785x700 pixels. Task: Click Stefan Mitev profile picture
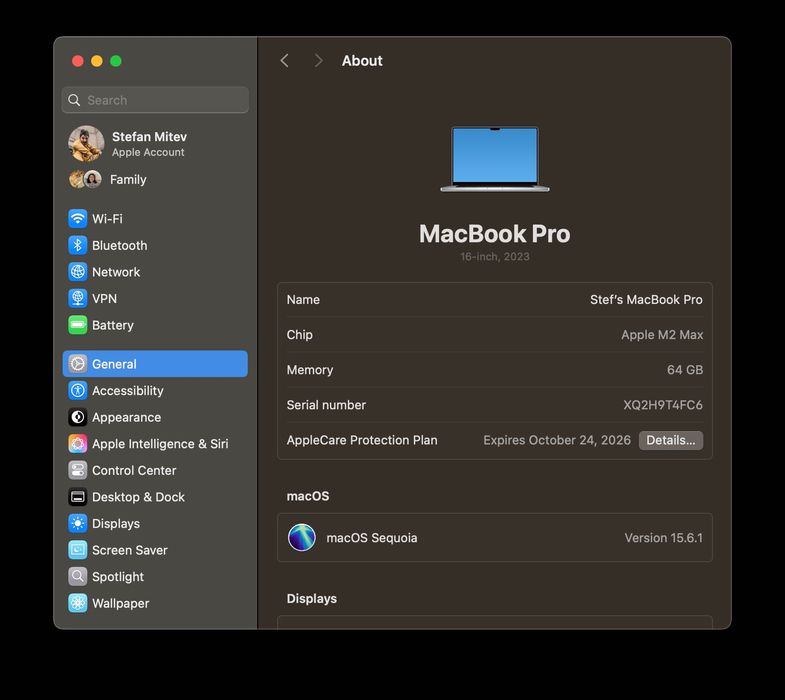(x=86, y=144)
